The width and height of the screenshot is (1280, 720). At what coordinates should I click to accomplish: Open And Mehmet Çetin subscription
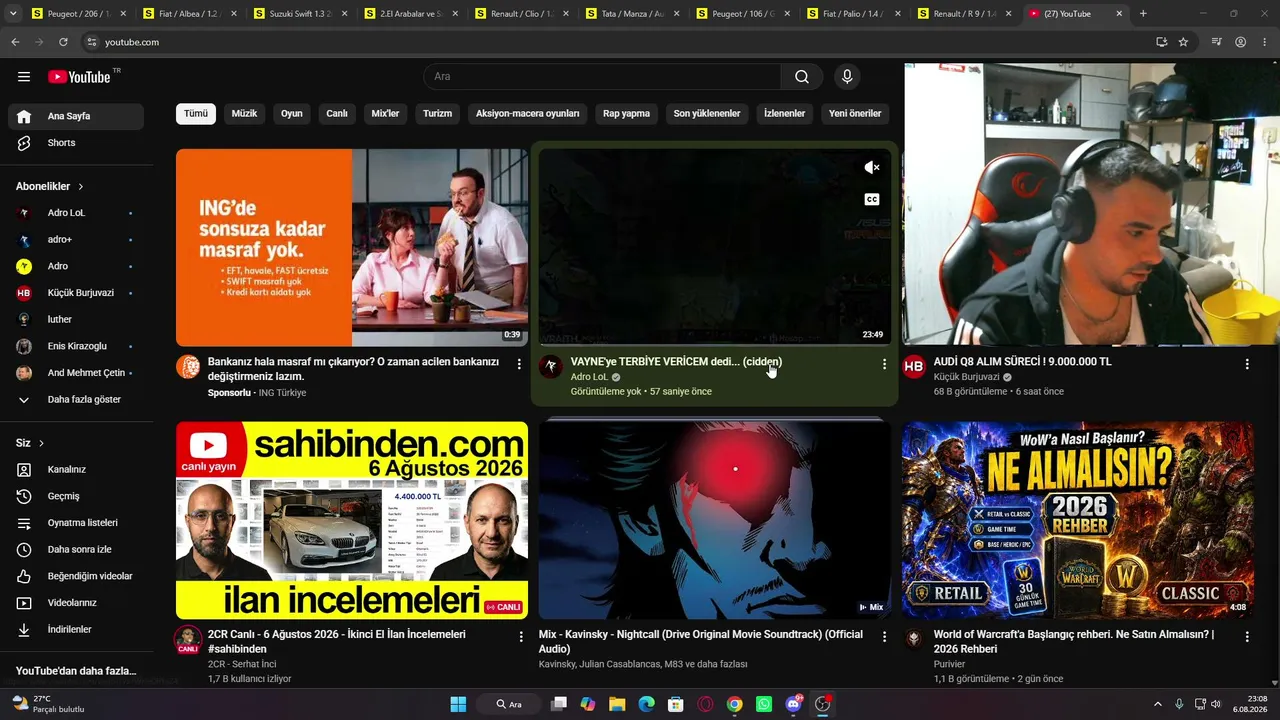click(76, 373)
